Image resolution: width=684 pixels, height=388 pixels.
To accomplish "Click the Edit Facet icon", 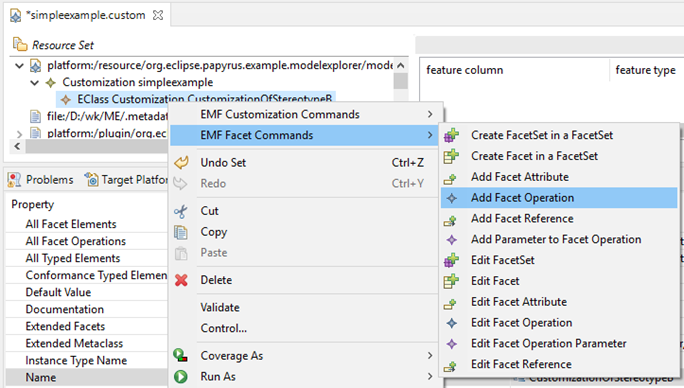I will click(451, 281).
